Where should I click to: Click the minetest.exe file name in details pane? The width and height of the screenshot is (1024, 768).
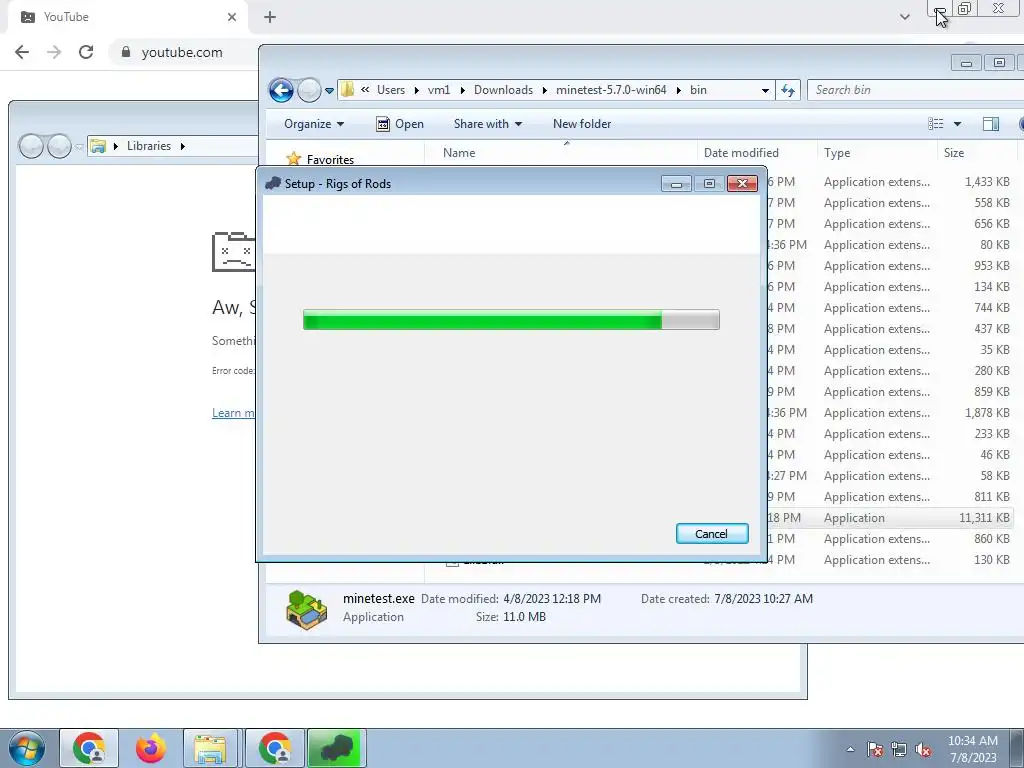(378, 598)
